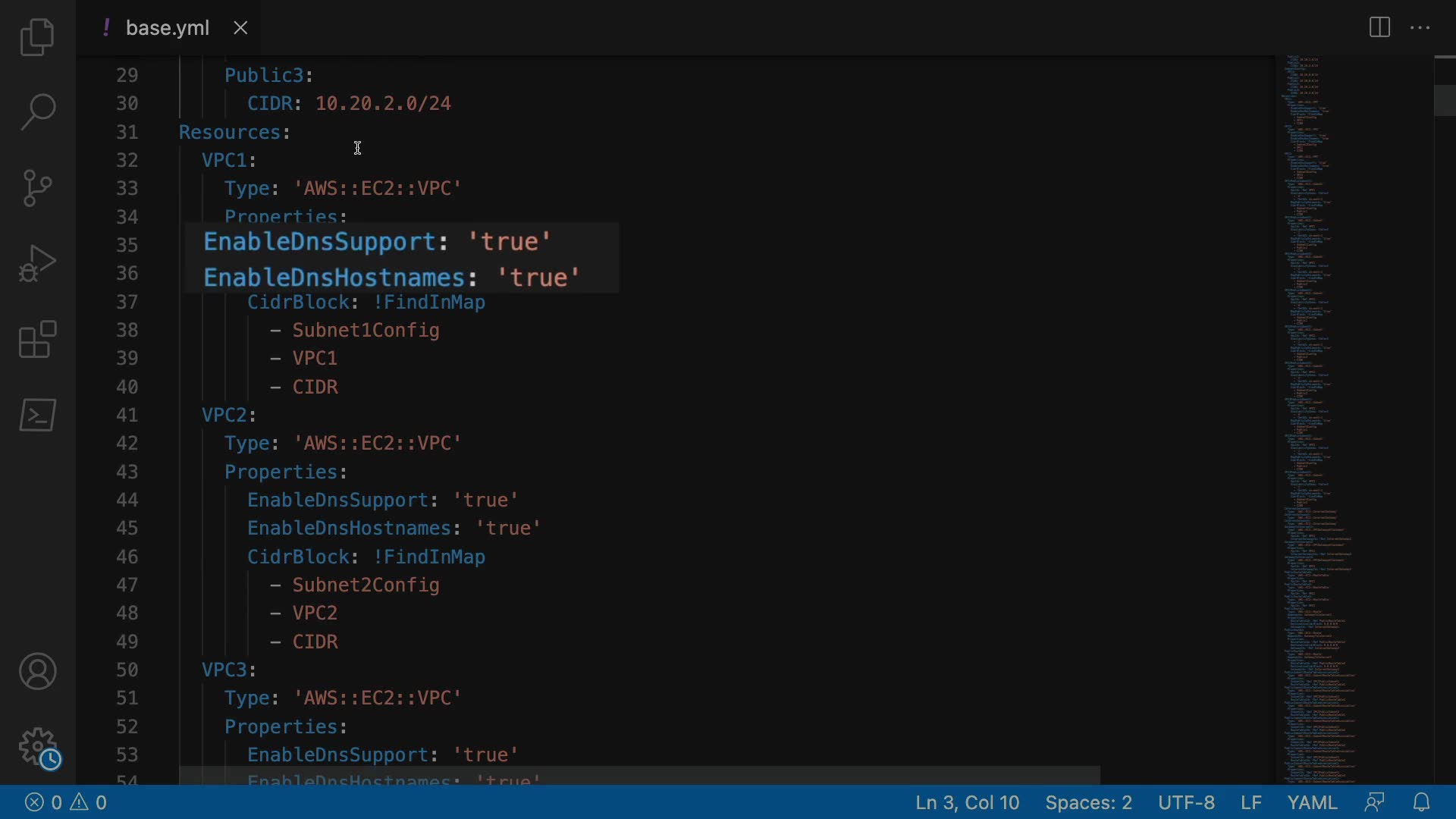Split the editor to the right
1456x819 pixels.
point(1379,28)
